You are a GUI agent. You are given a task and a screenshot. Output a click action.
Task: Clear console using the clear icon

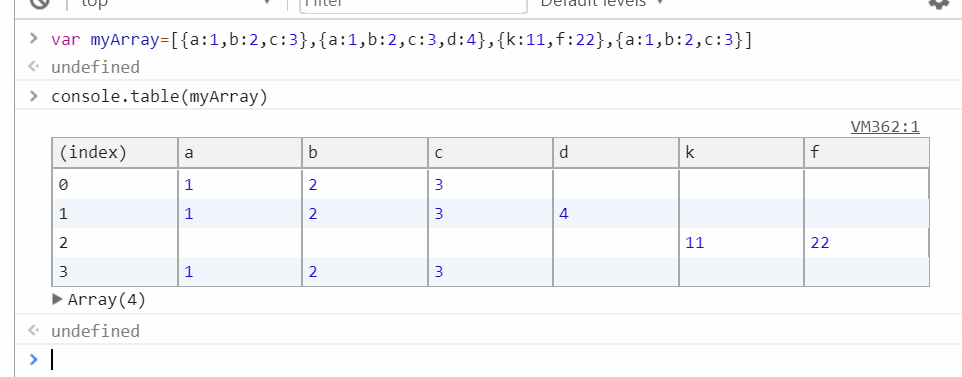40,4
